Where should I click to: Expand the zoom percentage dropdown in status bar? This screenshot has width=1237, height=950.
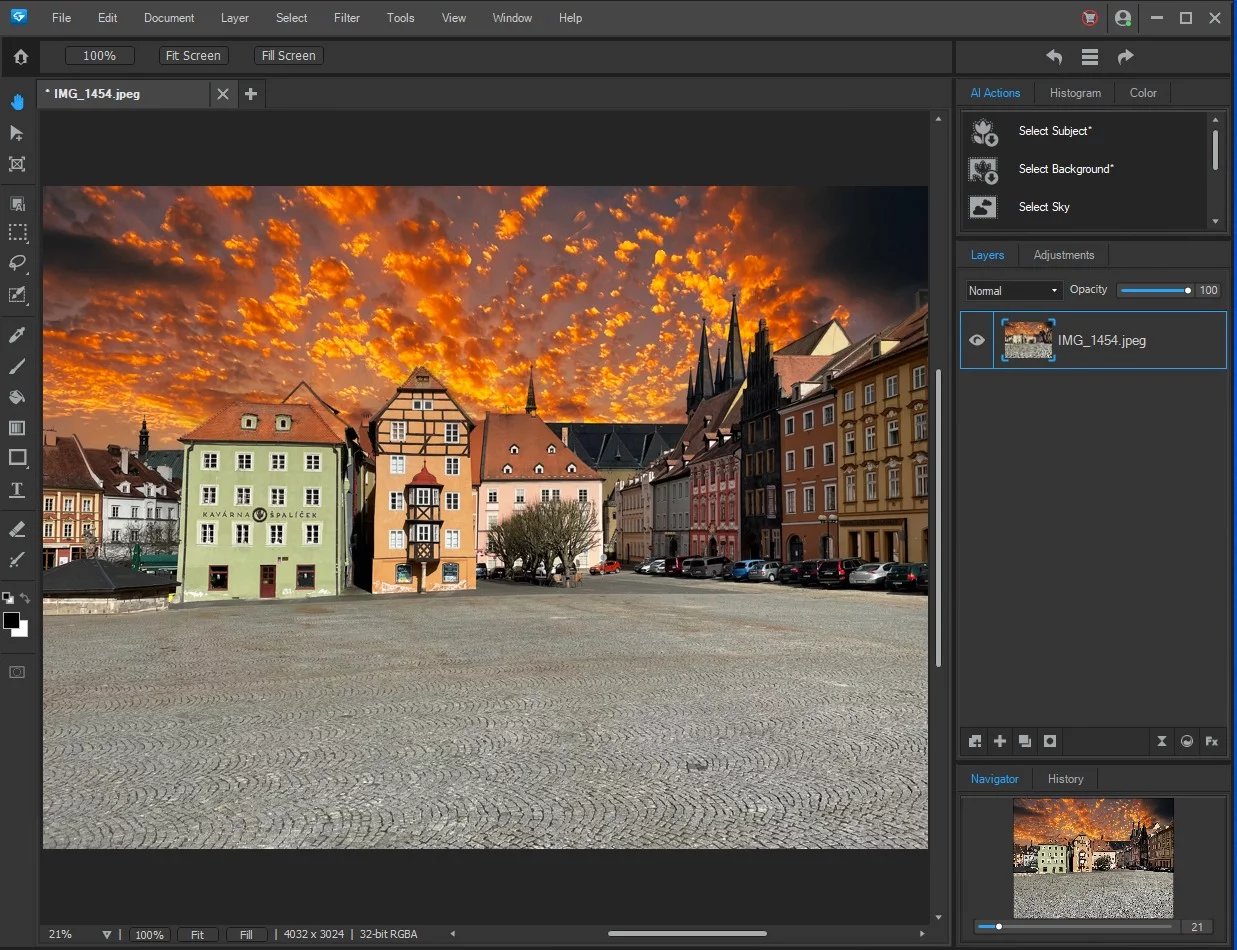tap(105, 934)
